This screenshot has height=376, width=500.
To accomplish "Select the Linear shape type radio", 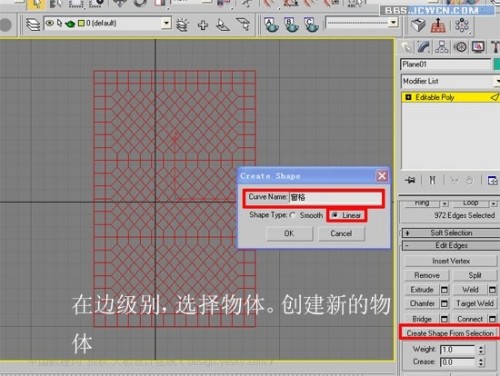I will coord(335,215).
